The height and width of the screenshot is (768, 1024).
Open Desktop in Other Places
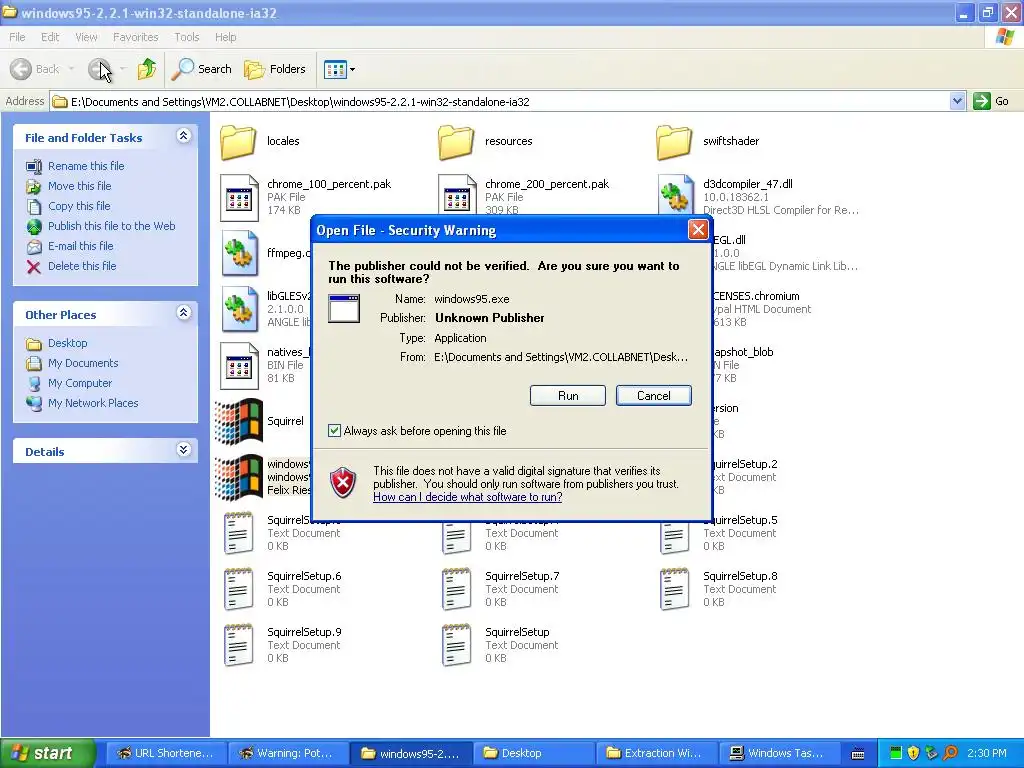[x=67, y=343]
